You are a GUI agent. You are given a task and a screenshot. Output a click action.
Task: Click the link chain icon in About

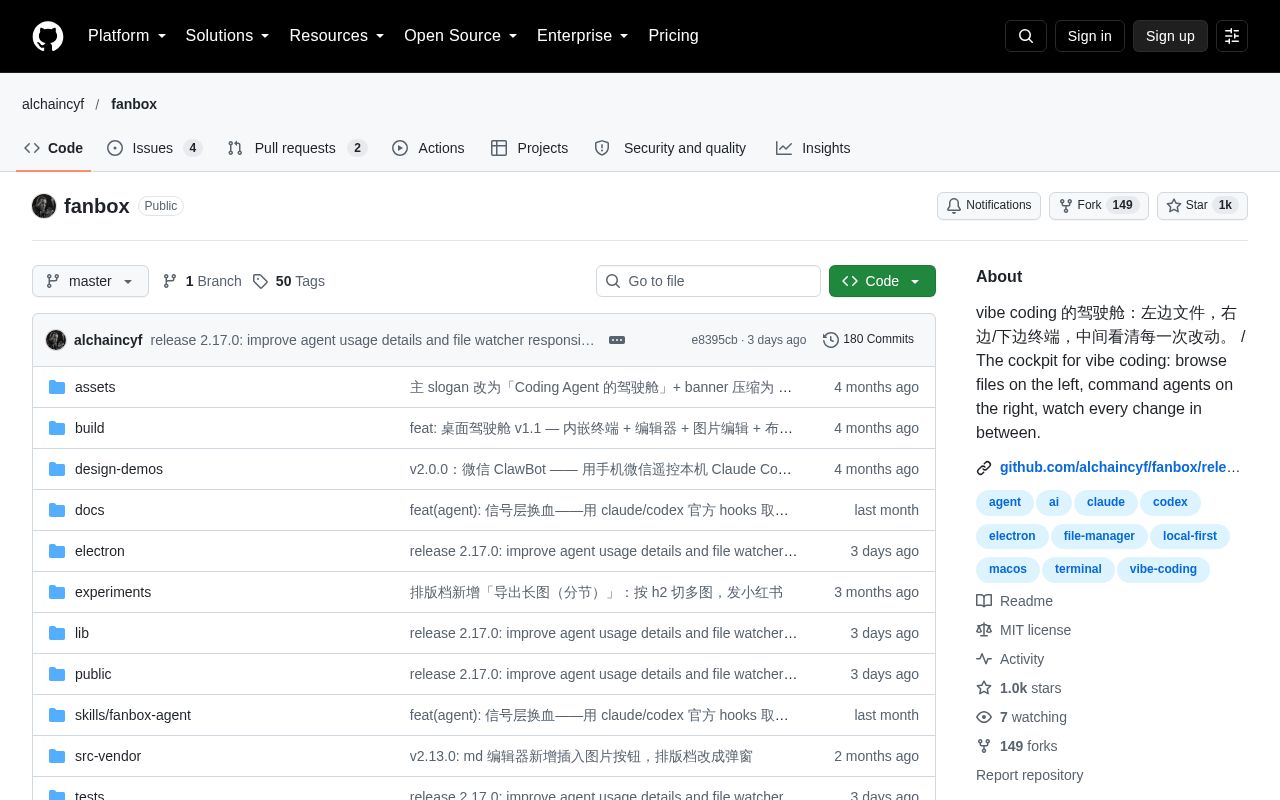tap(984, 467)
